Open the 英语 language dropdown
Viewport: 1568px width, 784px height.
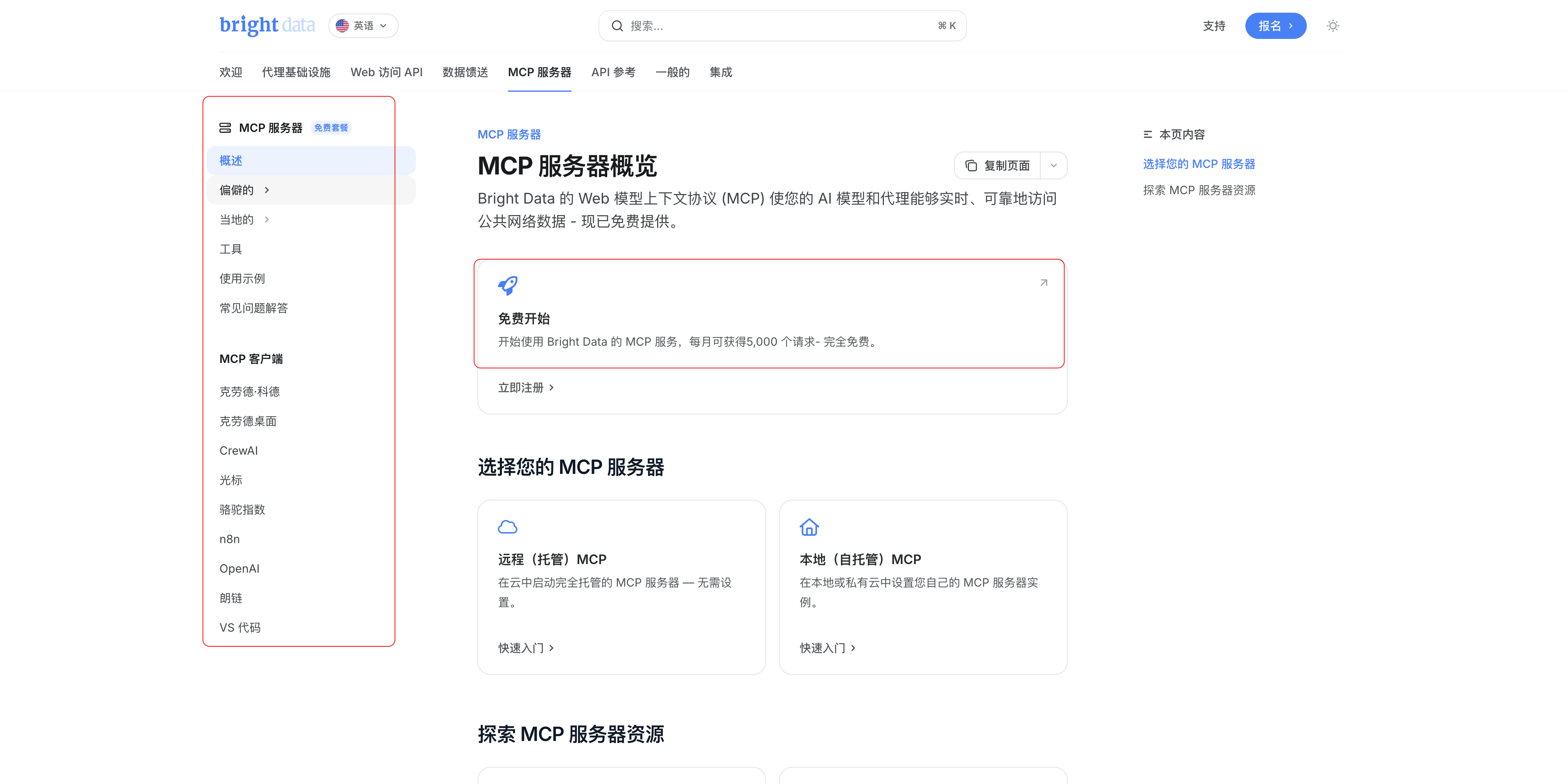click(364, 25)
